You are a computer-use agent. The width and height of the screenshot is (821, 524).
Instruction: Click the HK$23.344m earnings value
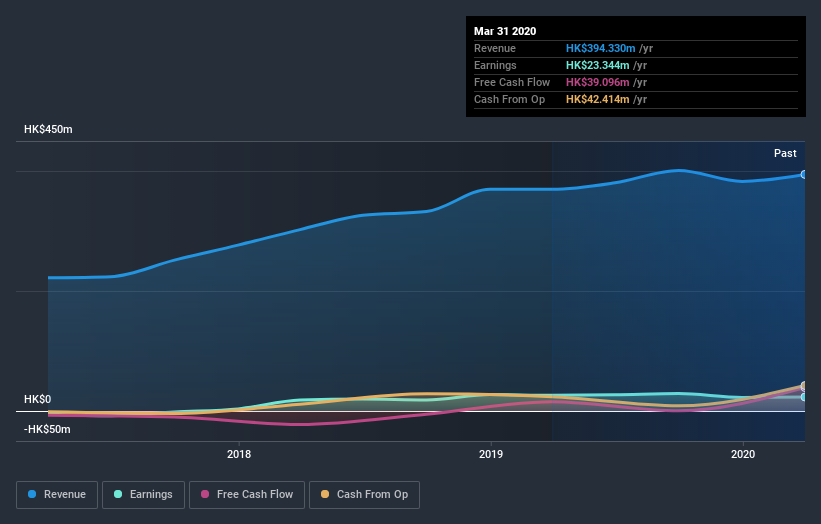597,65
